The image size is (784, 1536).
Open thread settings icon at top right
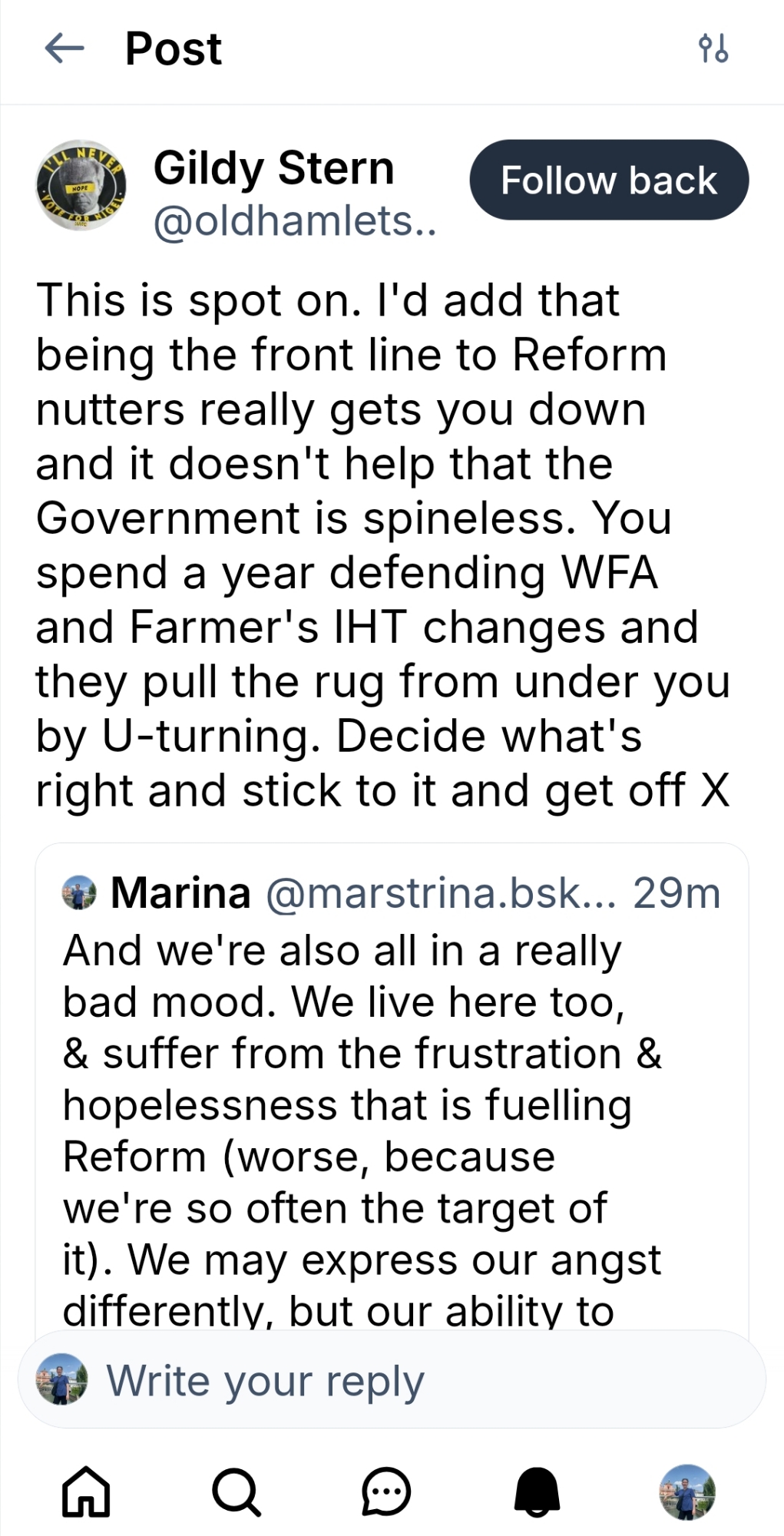713,49
